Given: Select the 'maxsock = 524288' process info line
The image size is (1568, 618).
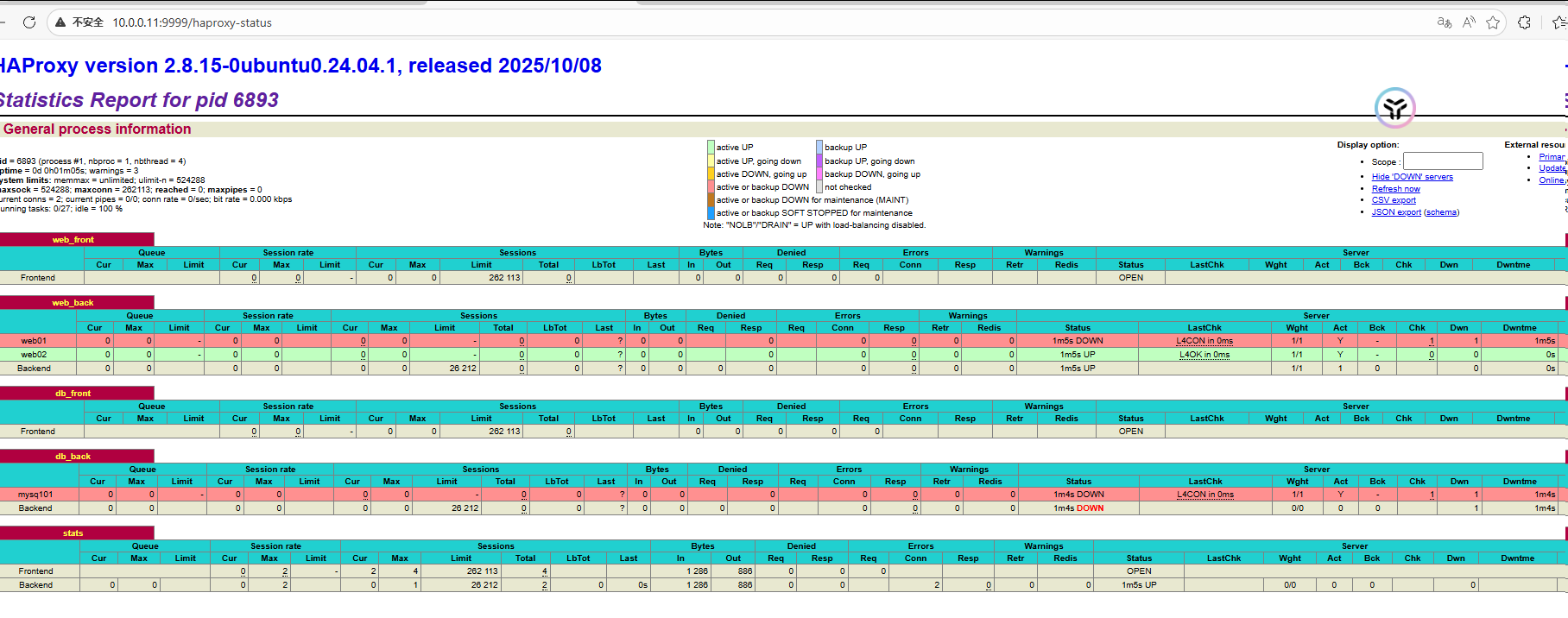Looking at the screenshot, I should pyautogui.click(x=130, y=190).
